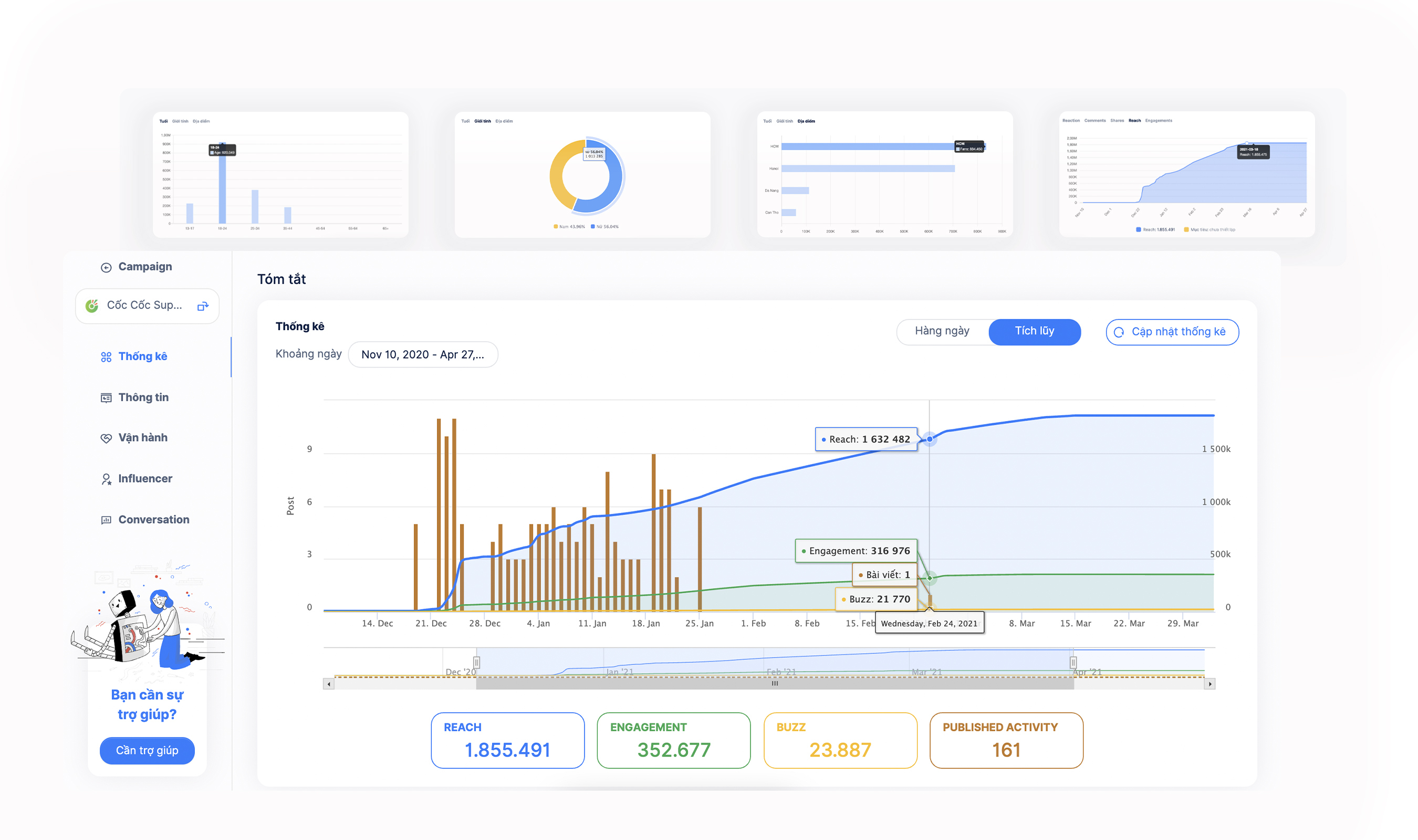
Task: Open Influencer via its person-star icon
Action: tap(106, 479)
